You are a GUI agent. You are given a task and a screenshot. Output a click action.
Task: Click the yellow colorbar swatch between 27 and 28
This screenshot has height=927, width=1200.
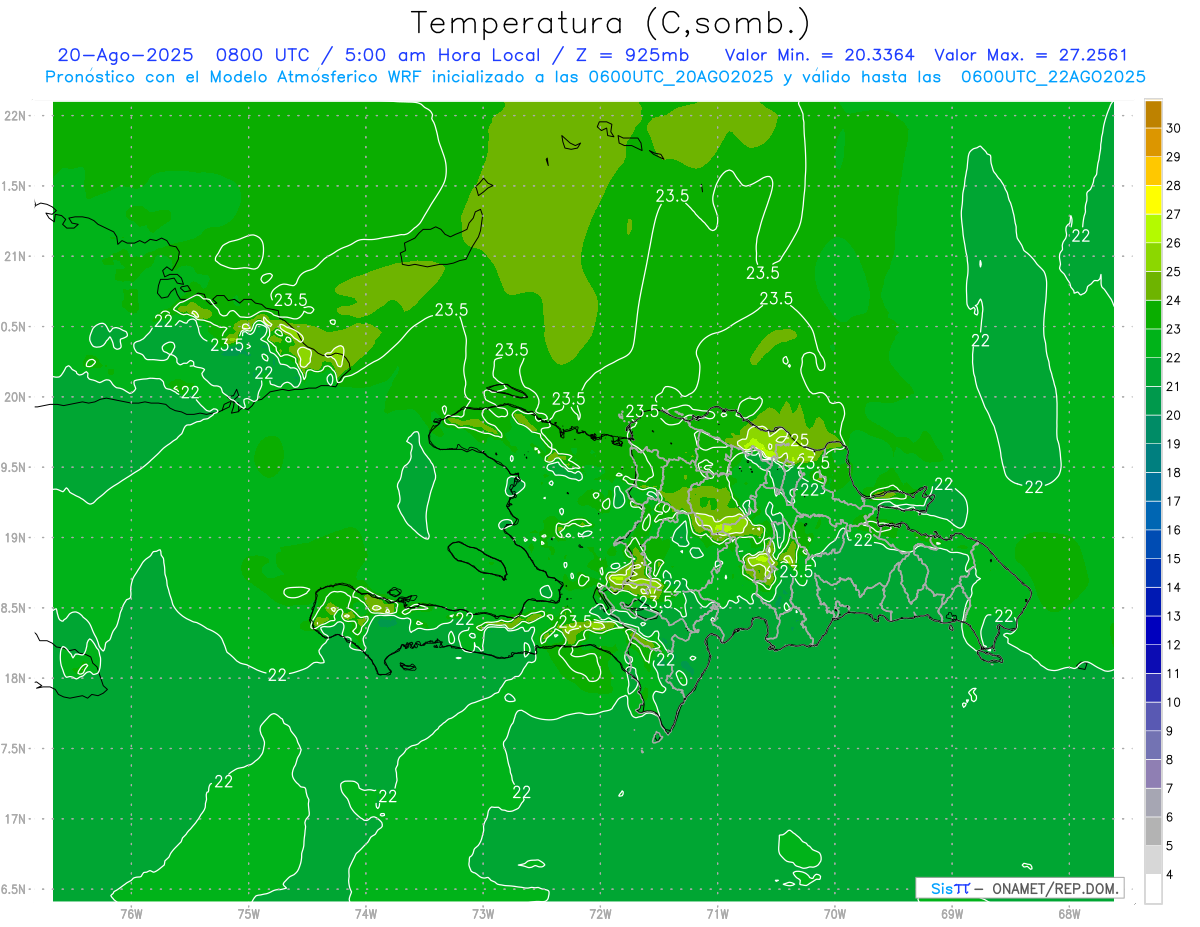1154,200
